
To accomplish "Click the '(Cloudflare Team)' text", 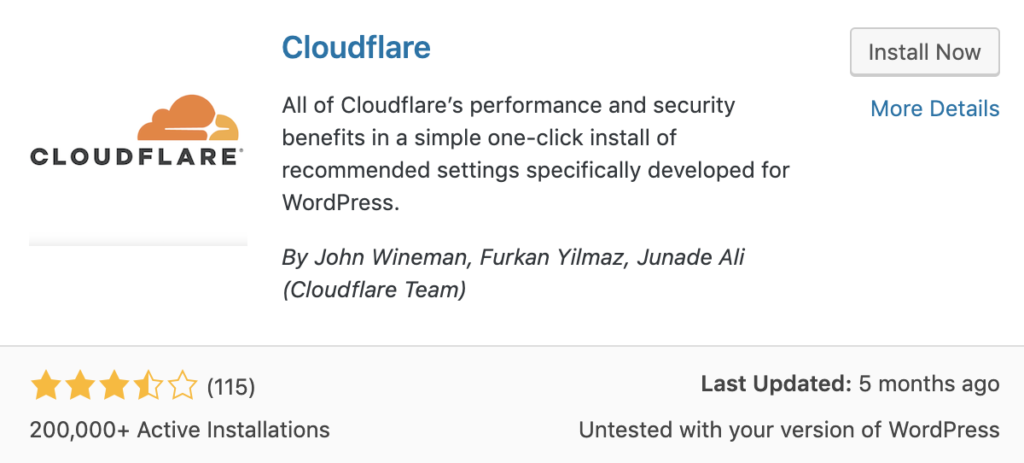I will coord(374,290).
